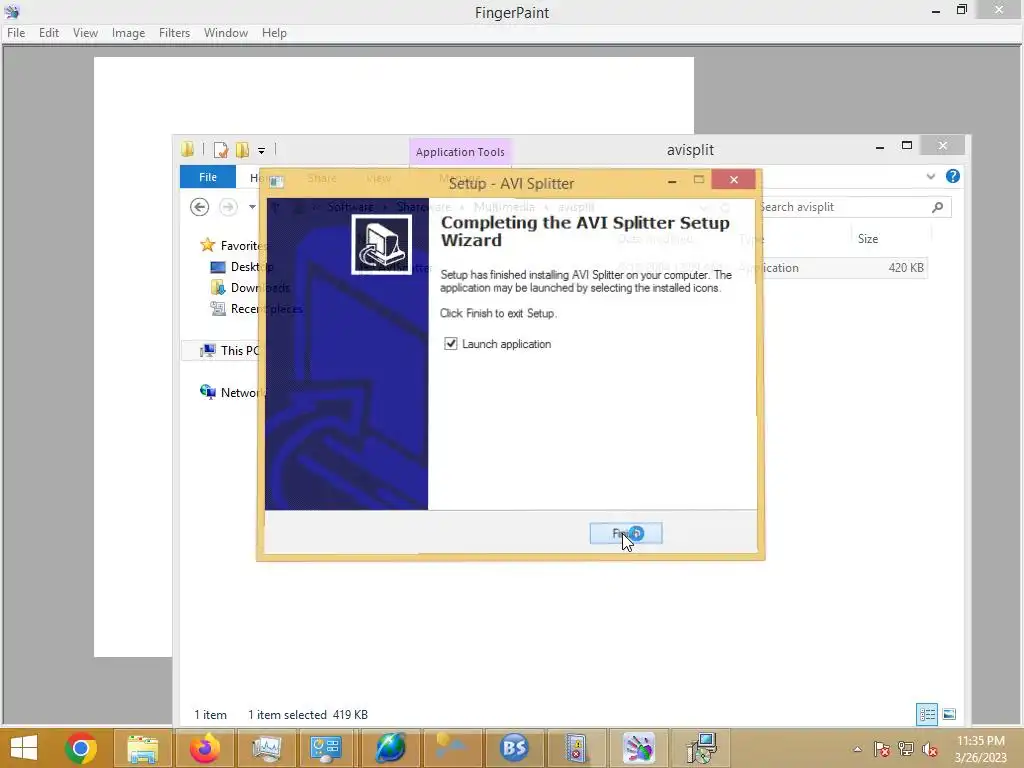Minimize the Setup - AVI Splitter window

[x=672, y=180]
